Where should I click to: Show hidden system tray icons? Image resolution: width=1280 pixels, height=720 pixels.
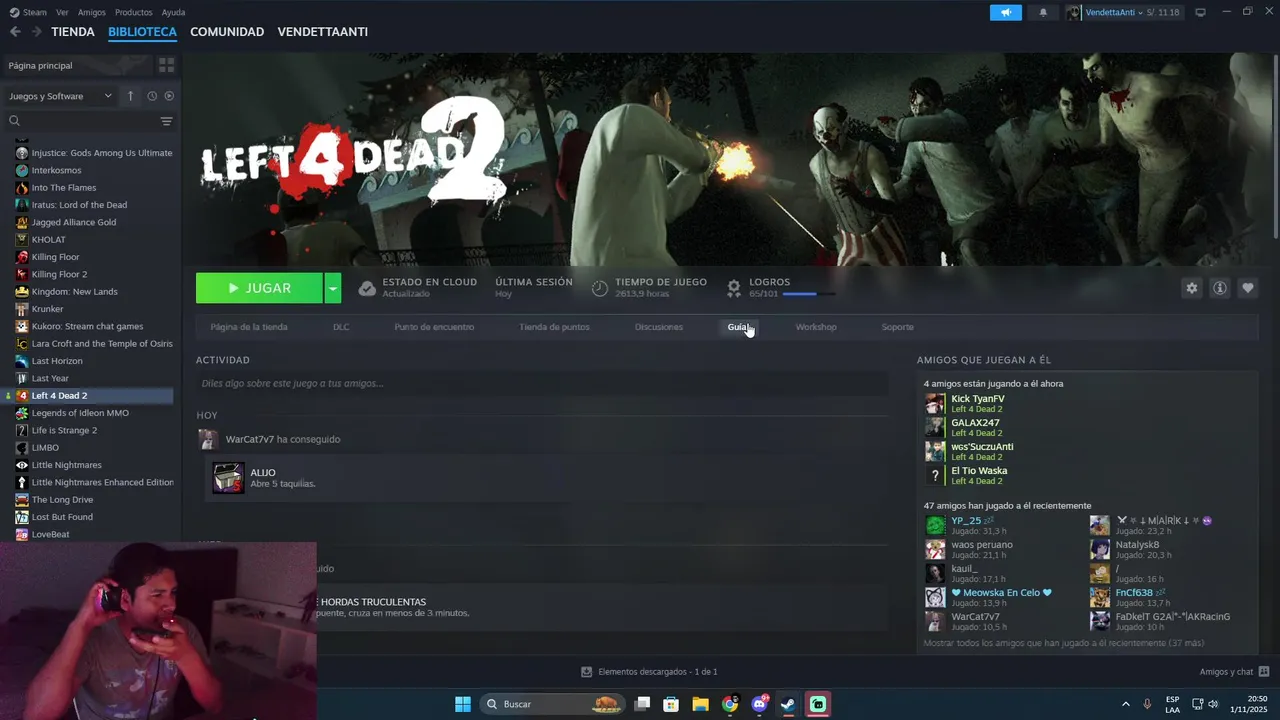tap(1125, 704)
